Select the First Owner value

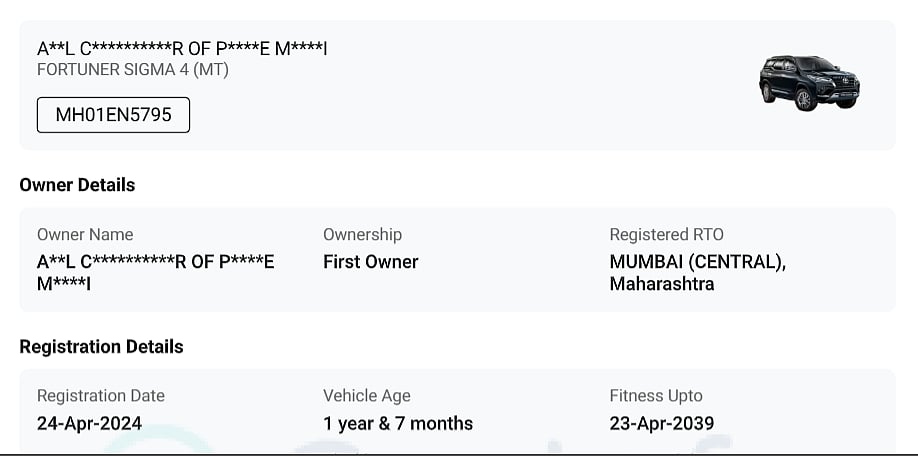(370, 262)
